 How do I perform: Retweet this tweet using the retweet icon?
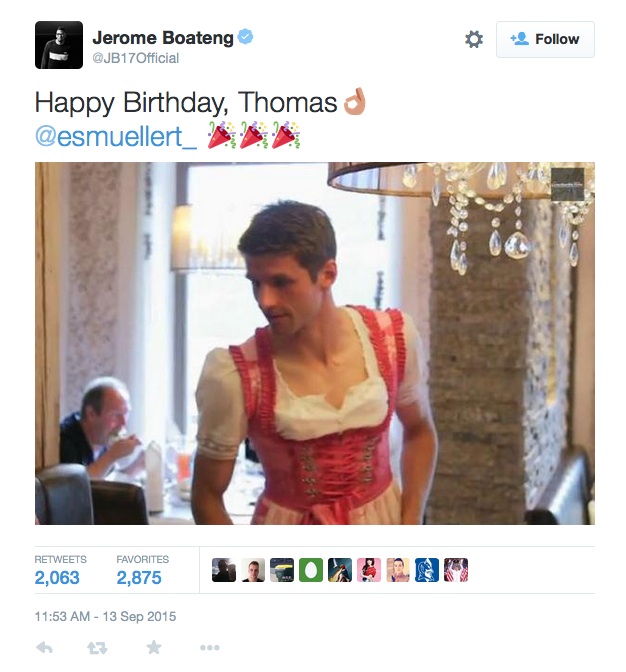point(97,648)
